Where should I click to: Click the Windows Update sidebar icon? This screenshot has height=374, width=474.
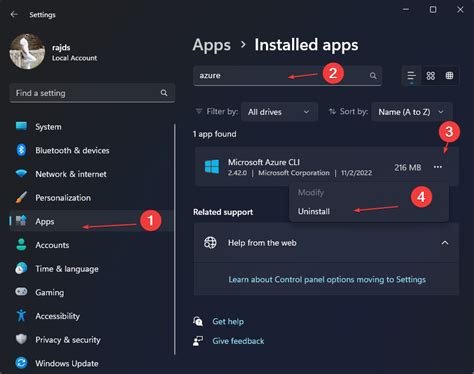(21, 363)
